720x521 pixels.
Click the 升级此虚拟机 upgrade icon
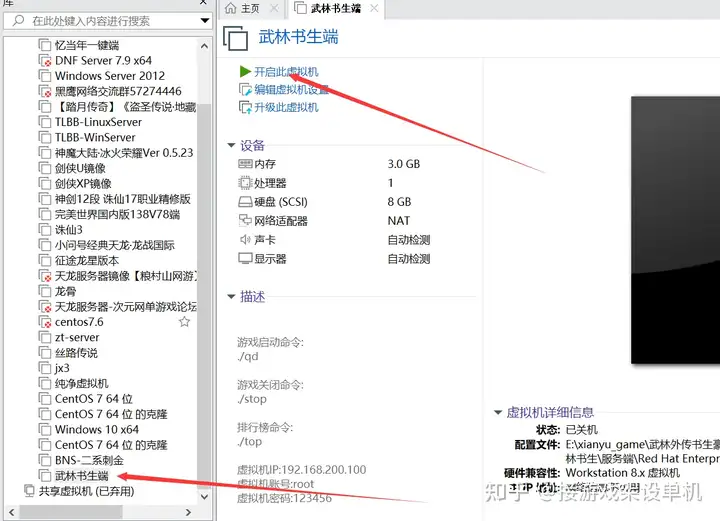coord(245,107)
